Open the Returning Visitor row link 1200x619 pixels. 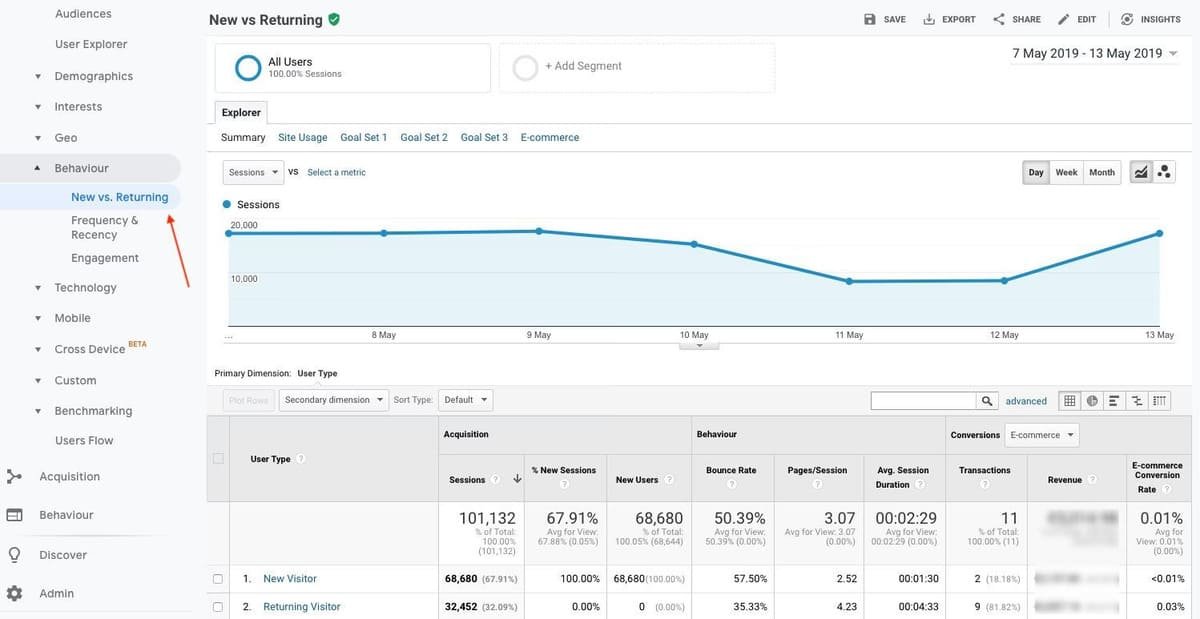coord(302,607)
